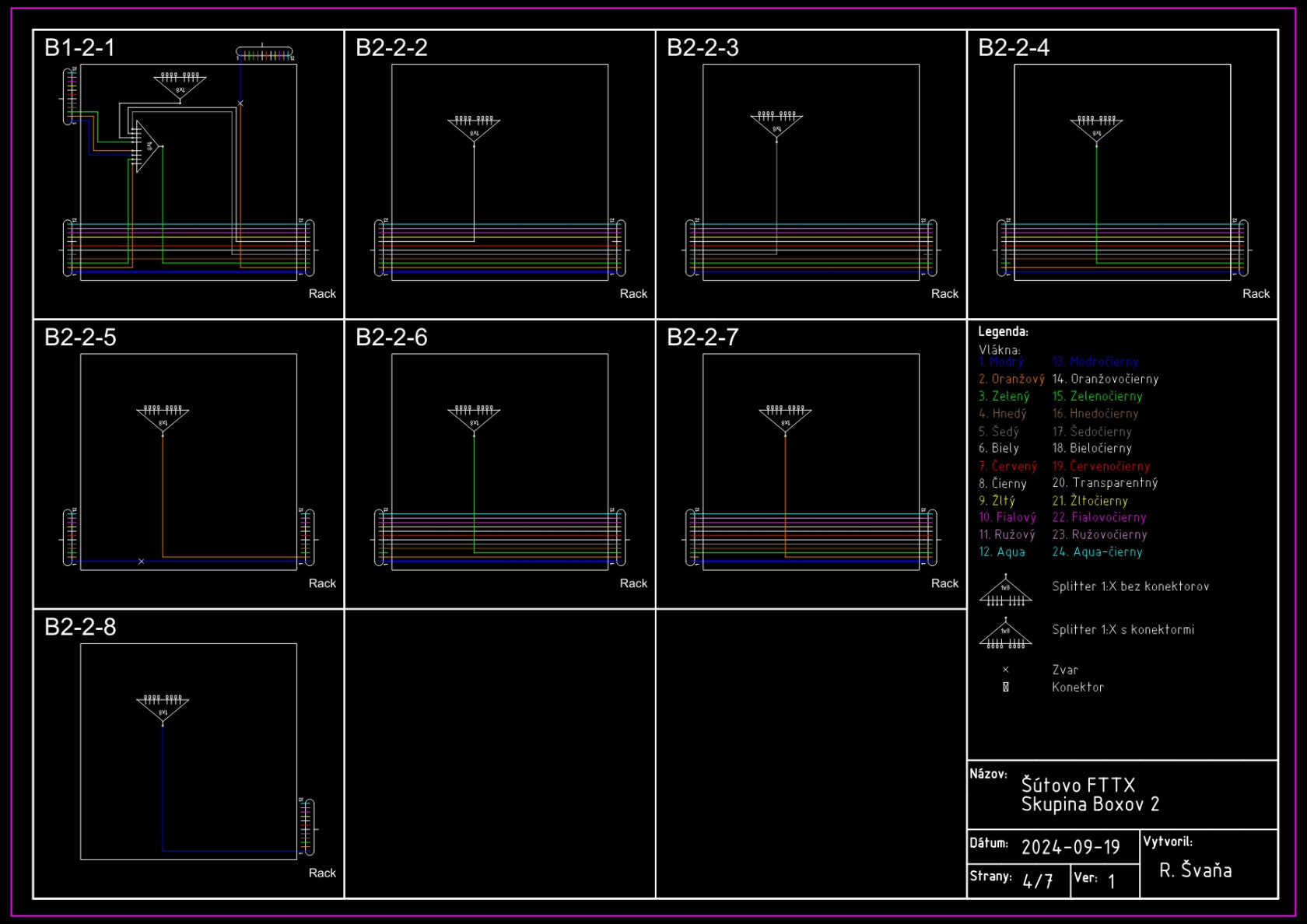Click the splitter symbol in box B2-2-2
The width and height of the screenshot is (1307, 924).
[474, 129]
